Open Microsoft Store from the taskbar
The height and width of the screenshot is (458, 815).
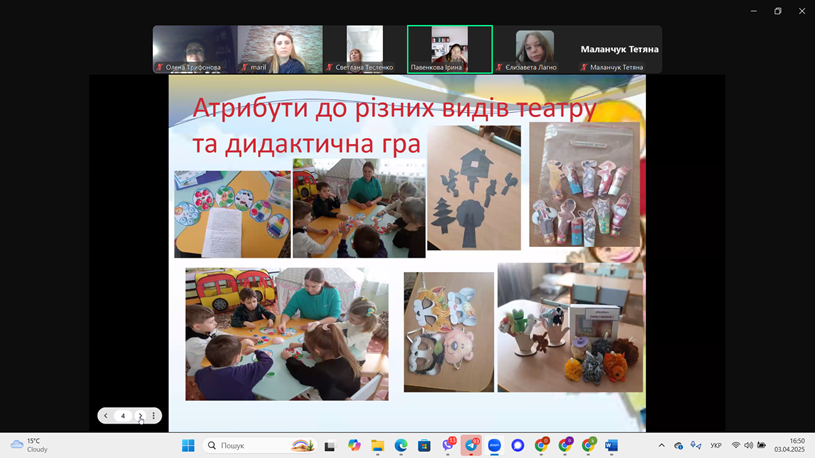click(x=424, y=446)
